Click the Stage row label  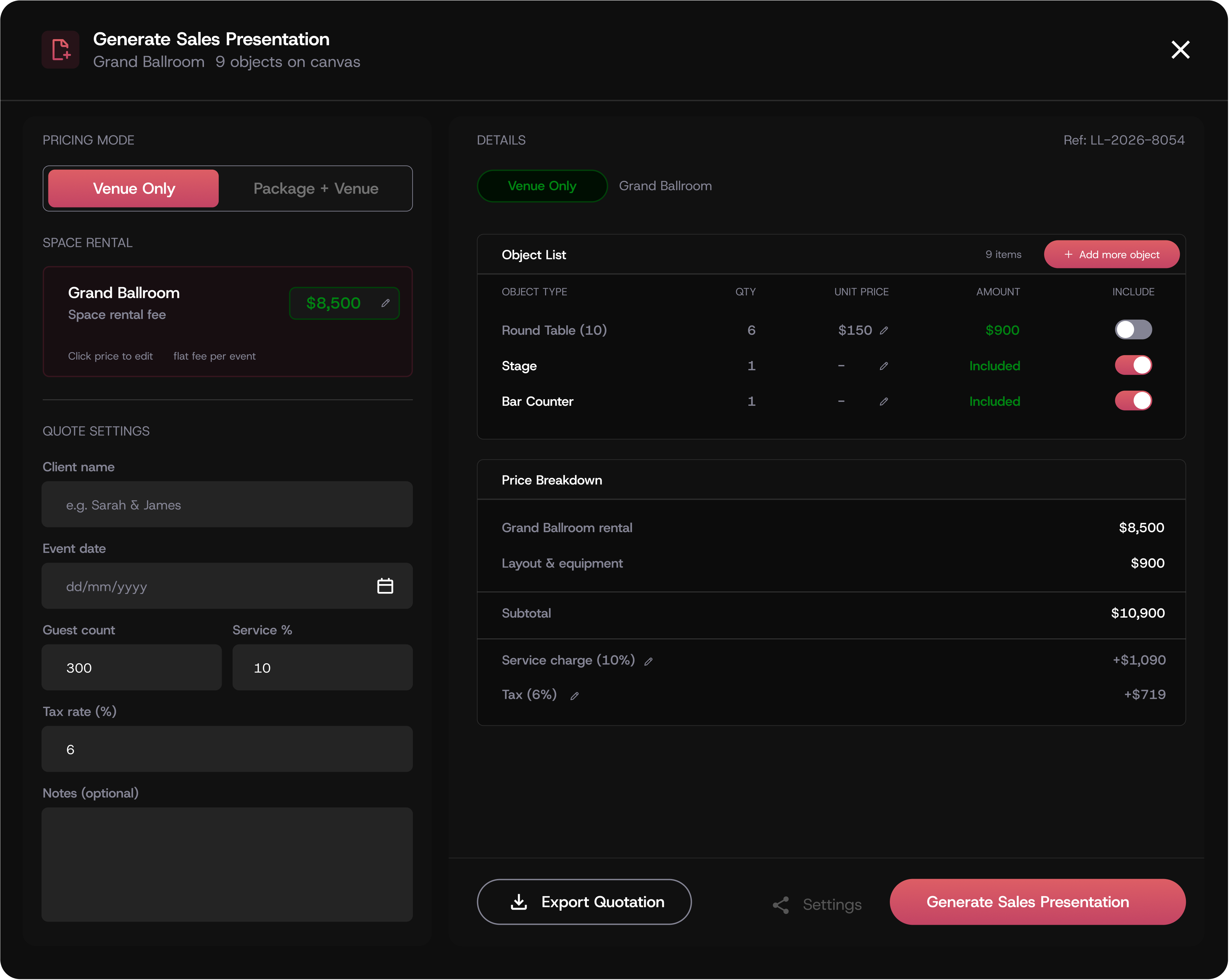(x=519, y=366)
